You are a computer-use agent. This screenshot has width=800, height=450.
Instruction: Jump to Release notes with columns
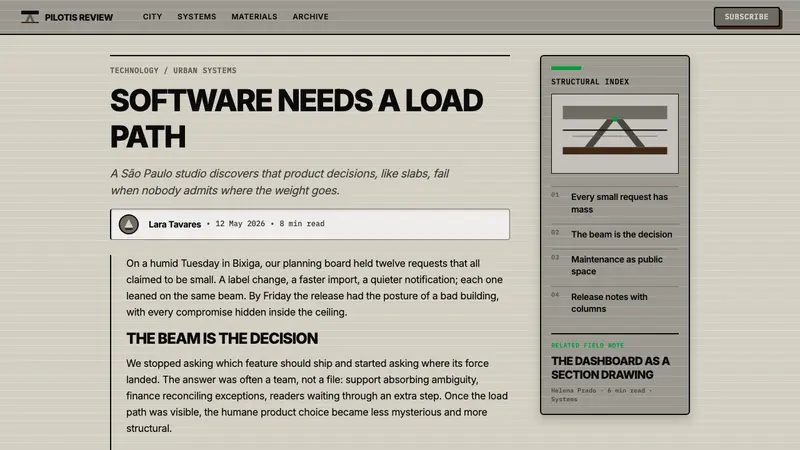click(615, 303)
